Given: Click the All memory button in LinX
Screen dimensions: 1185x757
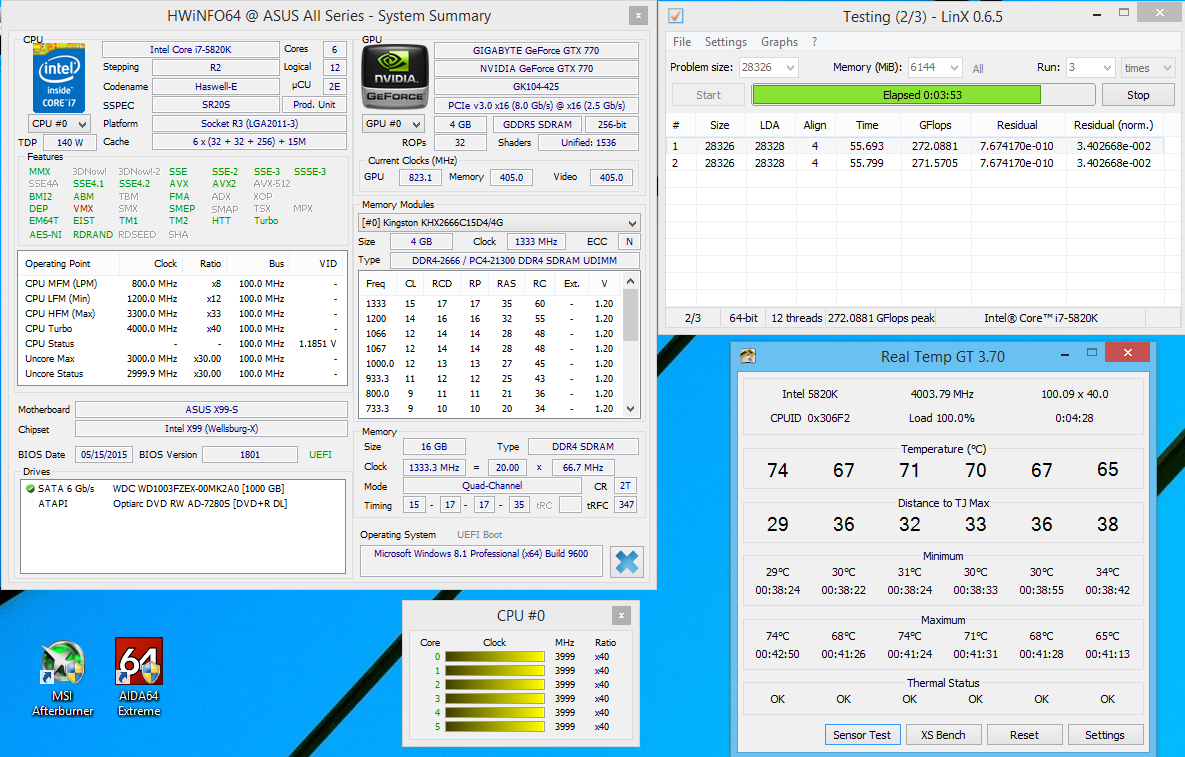Looking at the screenshot, I should (x=978, y=68).
